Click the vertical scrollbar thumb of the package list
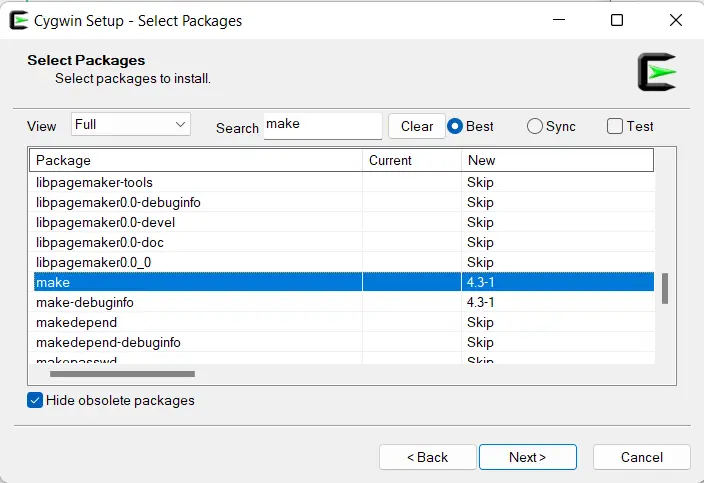The height and width of the screenshot is (483, 704). (665, 288)
